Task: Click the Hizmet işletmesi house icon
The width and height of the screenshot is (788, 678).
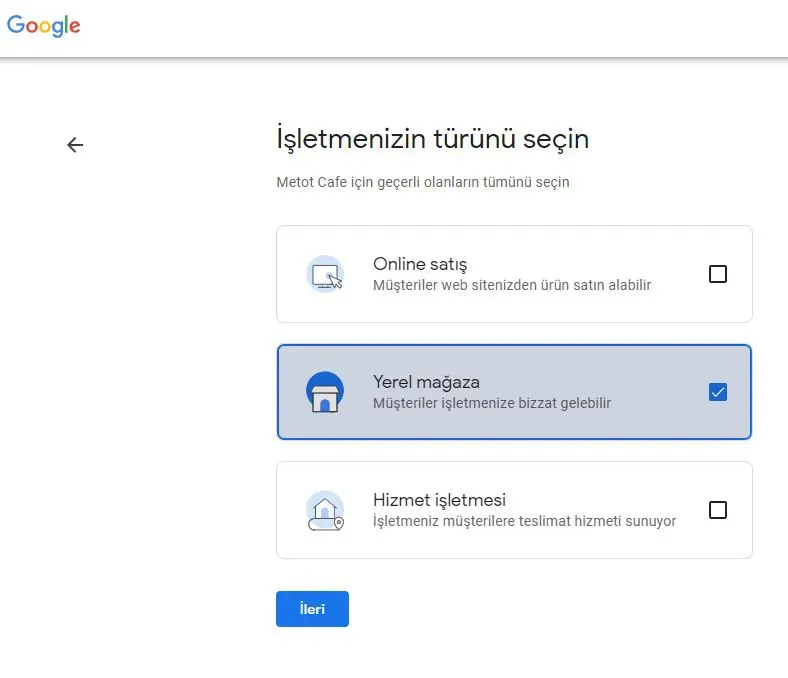Action: pyautogui.click(x=325, y=510)
